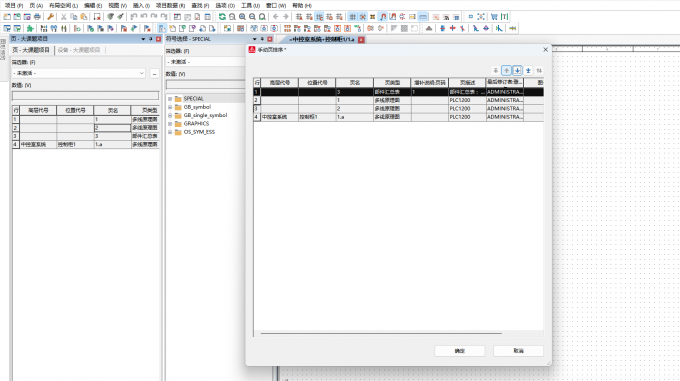Click the green puzzle piece toolbar icon
The width and height of the screenshot is (680, 381).
pyautogui.click(x=30, y=28)
